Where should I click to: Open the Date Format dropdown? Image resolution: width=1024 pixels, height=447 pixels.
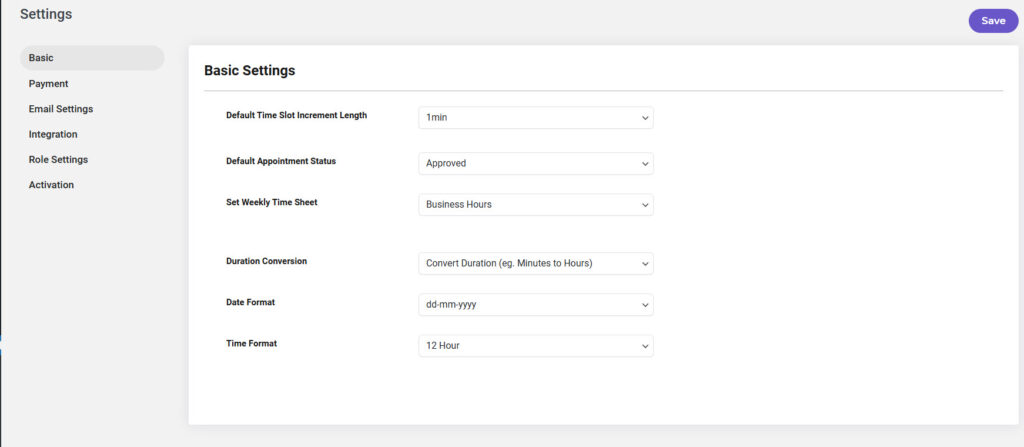point(536,305)
